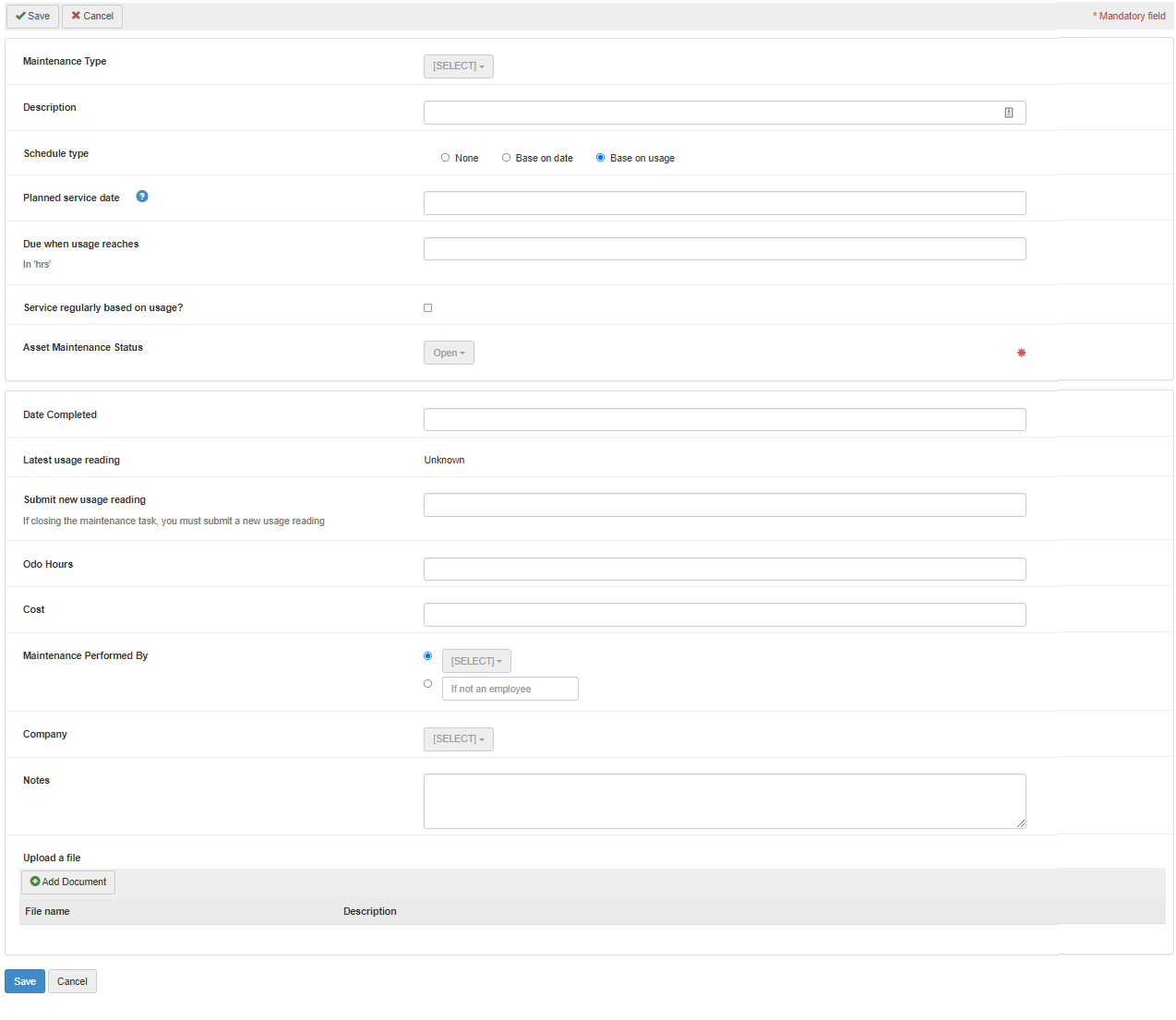Click the icon inside the Description field

(x=1008, y=113)
